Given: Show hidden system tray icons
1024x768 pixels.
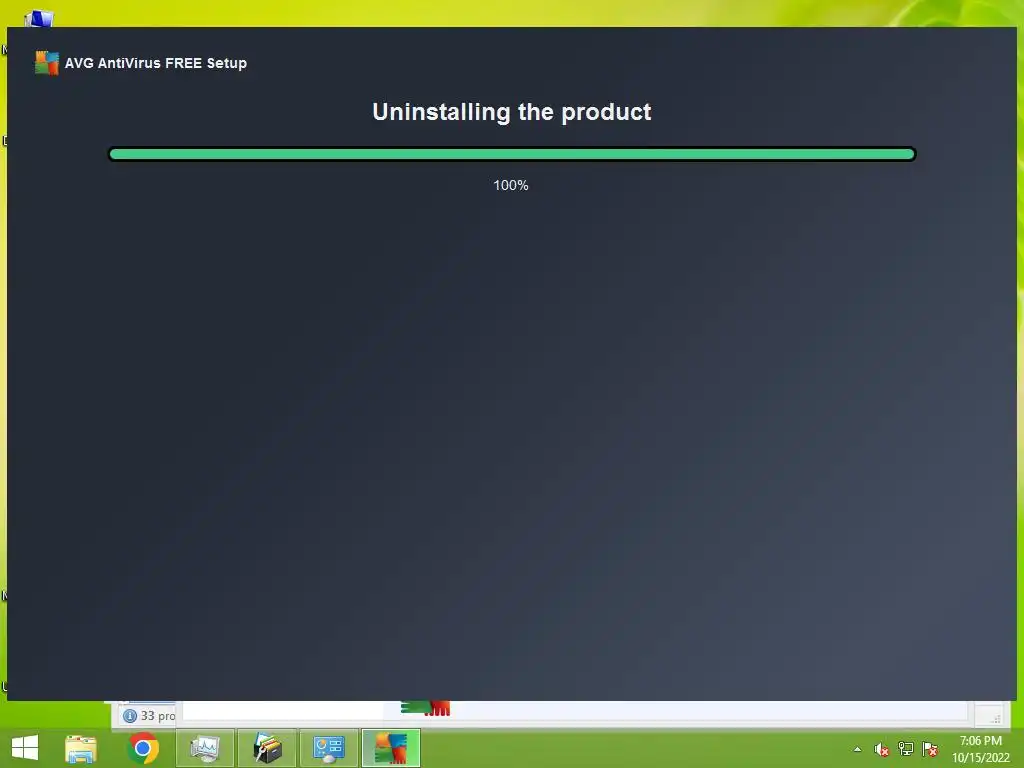Looking at the screenshot, I should pyautogui.click(x=857, y=749).
